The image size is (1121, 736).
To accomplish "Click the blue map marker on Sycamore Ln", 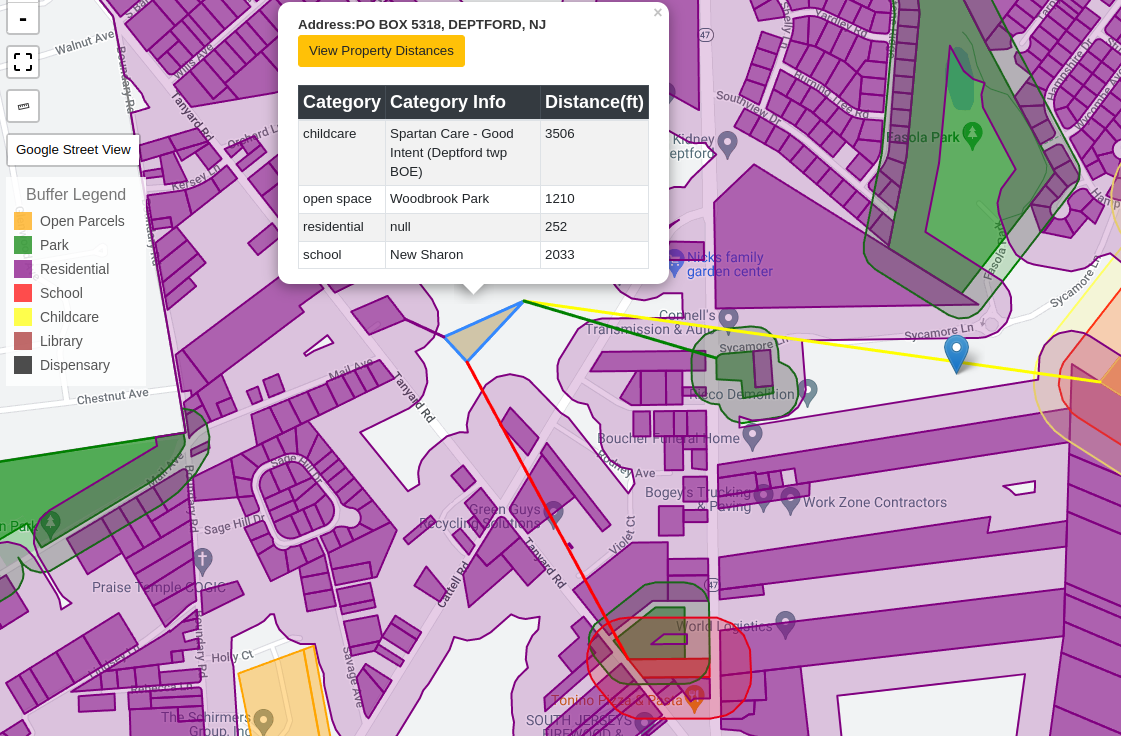I will coord(957,354).
